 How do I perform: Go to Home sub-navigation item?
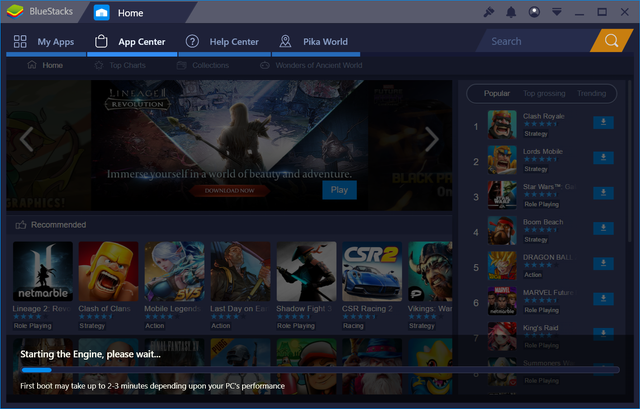point(45,65)
